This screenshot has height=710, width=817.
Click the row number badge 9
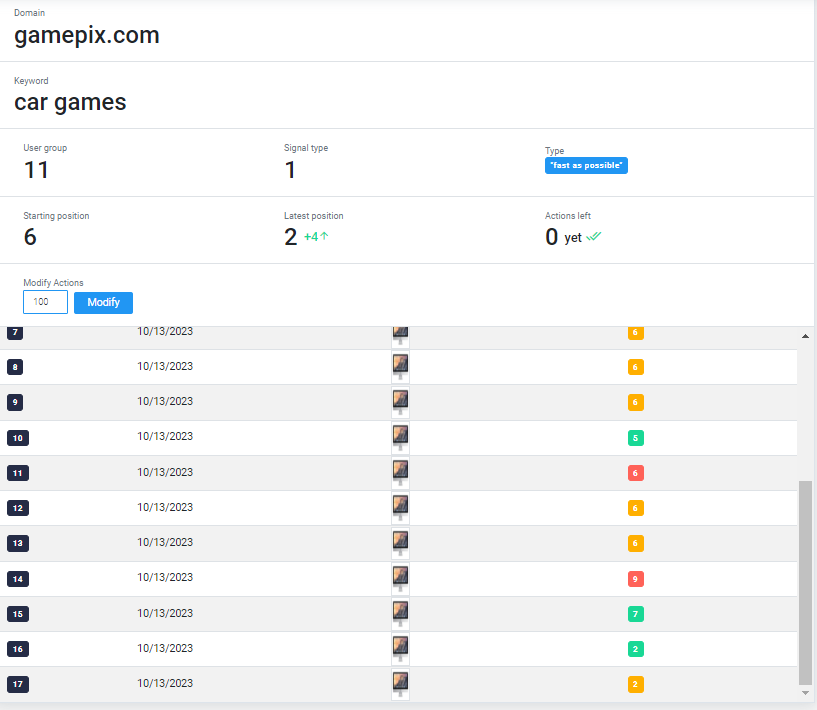pos(15,402)
